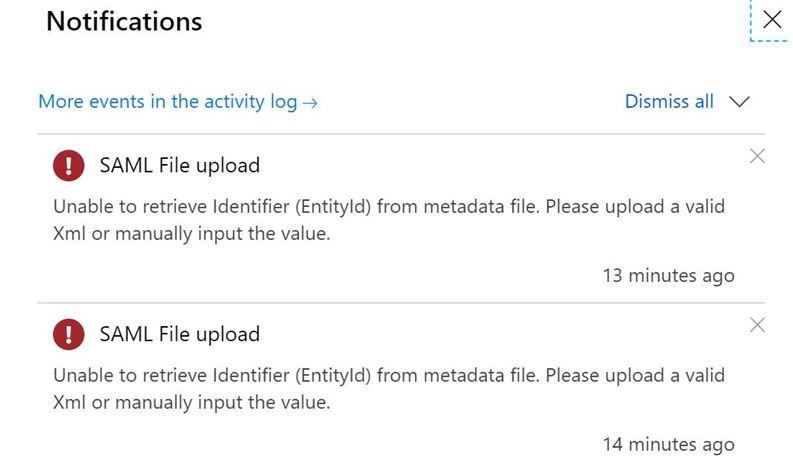The width and height of the screenshot is (793, 467).
Task: Click the divider line between the two notifications
Action: pos(401,303)
